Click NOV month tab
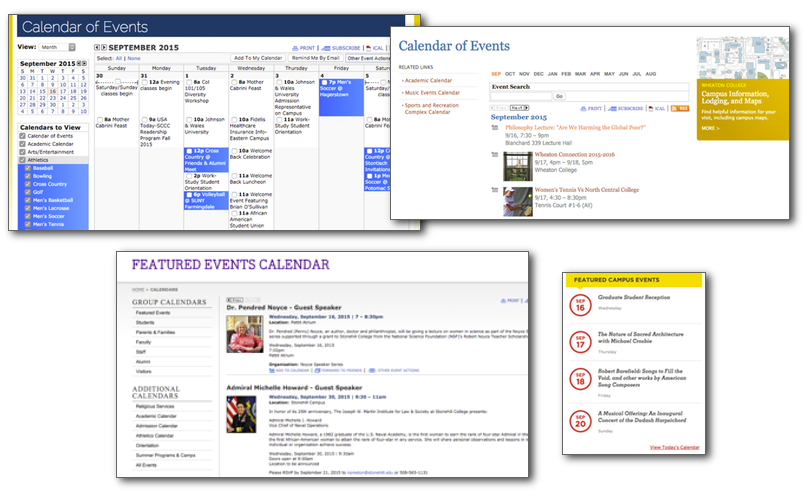 (524, 74)
